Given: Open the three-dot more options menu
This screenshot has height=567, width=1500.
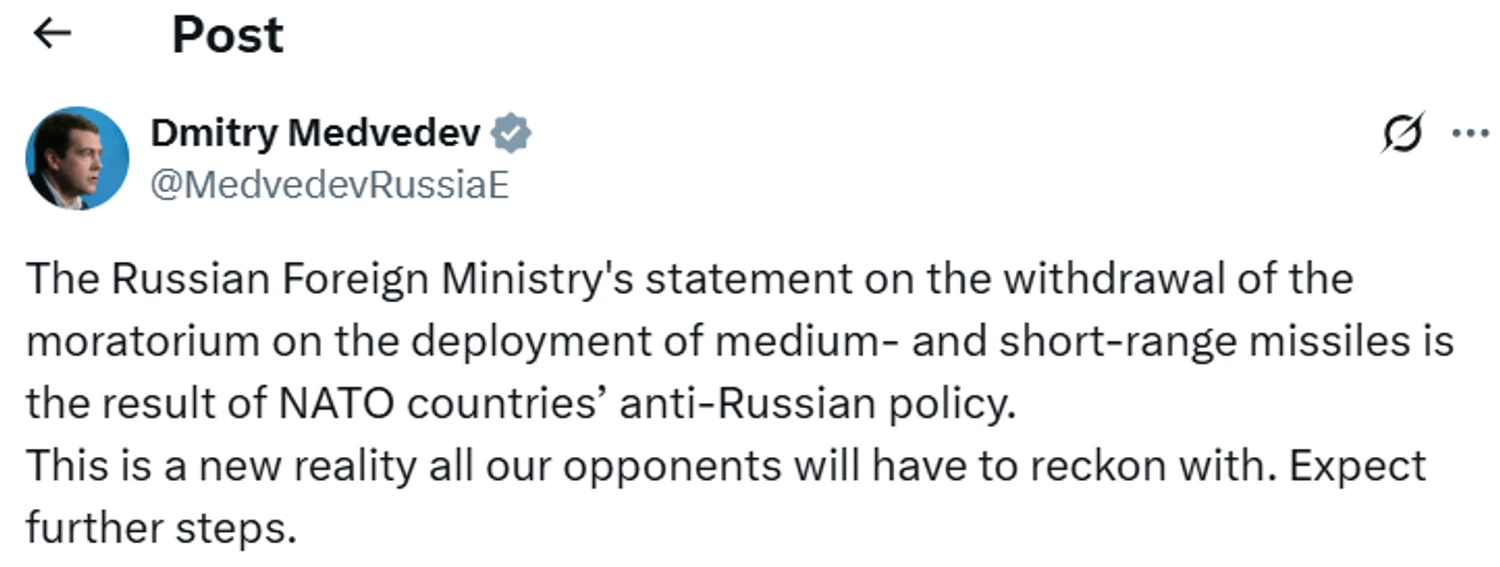Looking at the screenshot, I should pos(1470,135).
